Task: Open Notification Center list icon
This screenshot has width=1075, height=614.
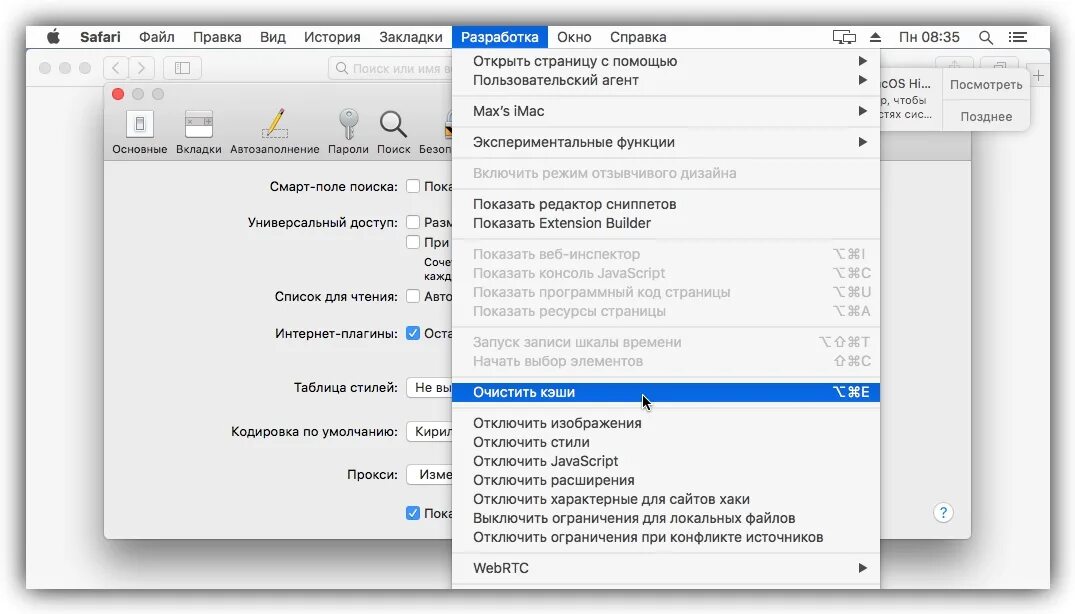Action: coord(1018,37)
